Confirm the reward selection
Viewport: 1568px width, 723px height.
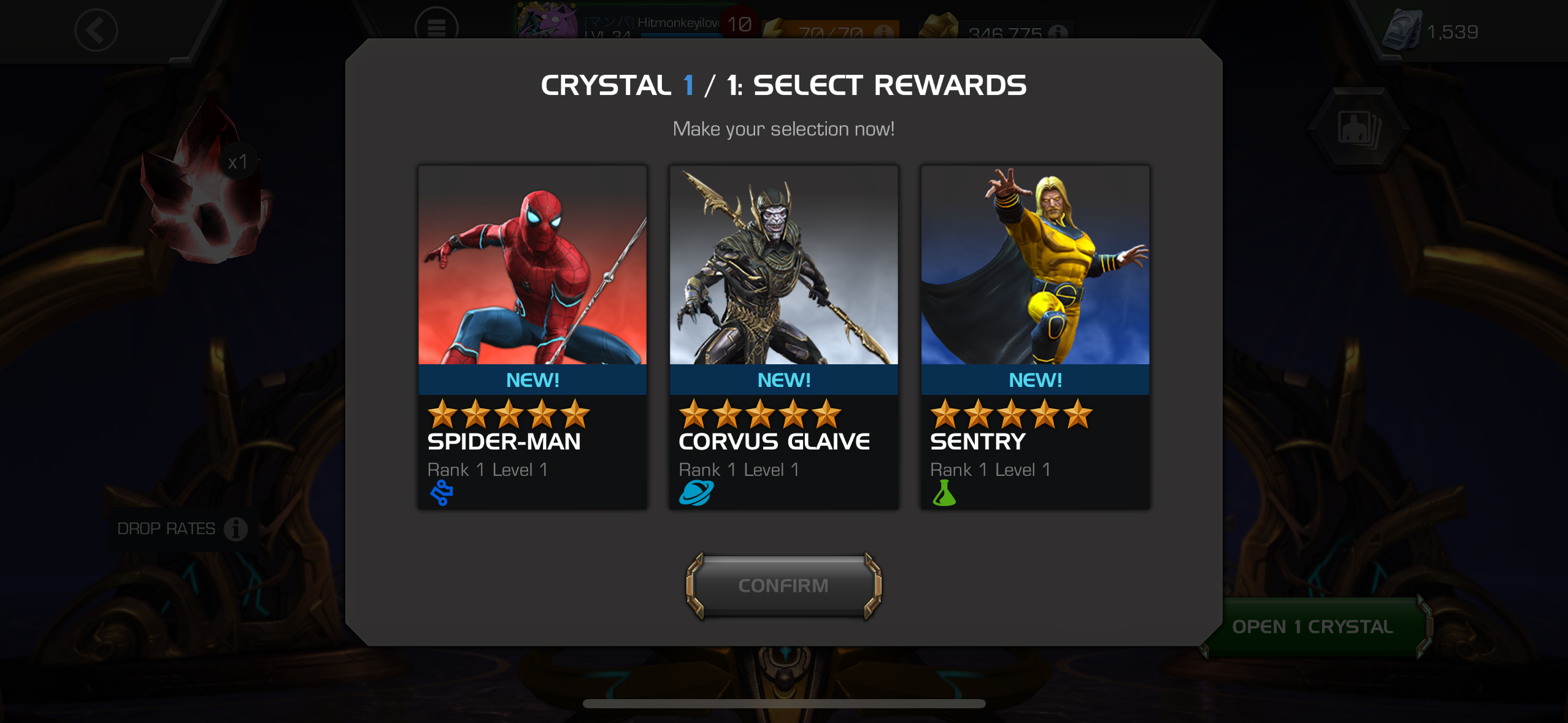[783, 586]
